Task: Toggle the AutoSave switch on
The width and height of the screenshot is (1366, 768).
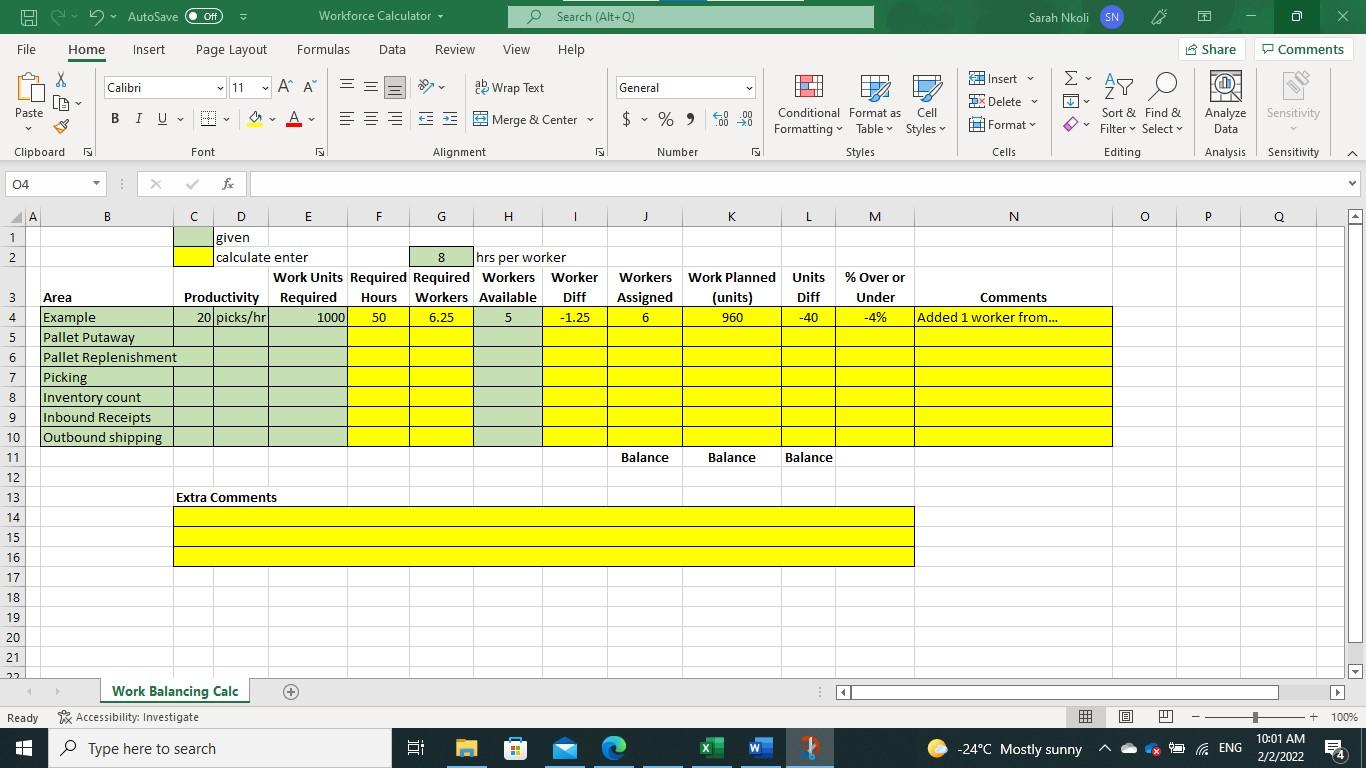Action: coord(198,17)
